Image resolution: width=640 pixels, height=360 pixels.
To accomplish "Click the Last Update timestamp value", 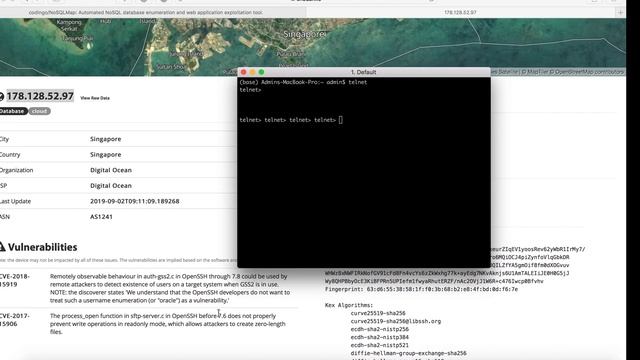I will pos(135,201).
